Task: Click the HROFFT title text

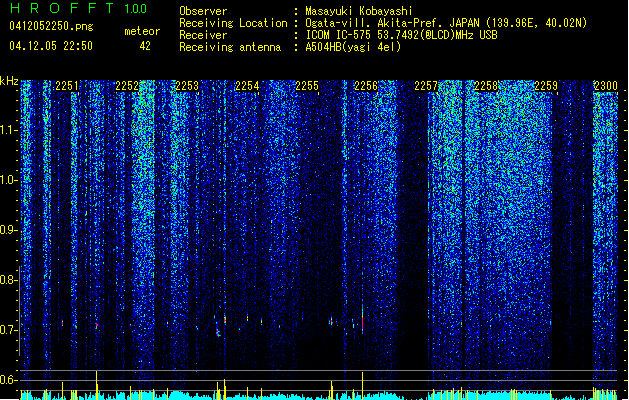Action: (x=62, y=8)
